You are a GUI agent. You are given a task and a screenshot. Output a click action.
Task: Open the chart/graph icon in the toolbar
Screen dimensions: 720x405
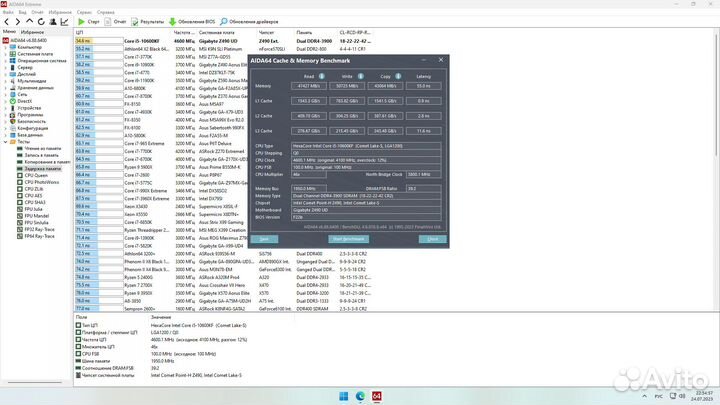(x=64, y=22)
